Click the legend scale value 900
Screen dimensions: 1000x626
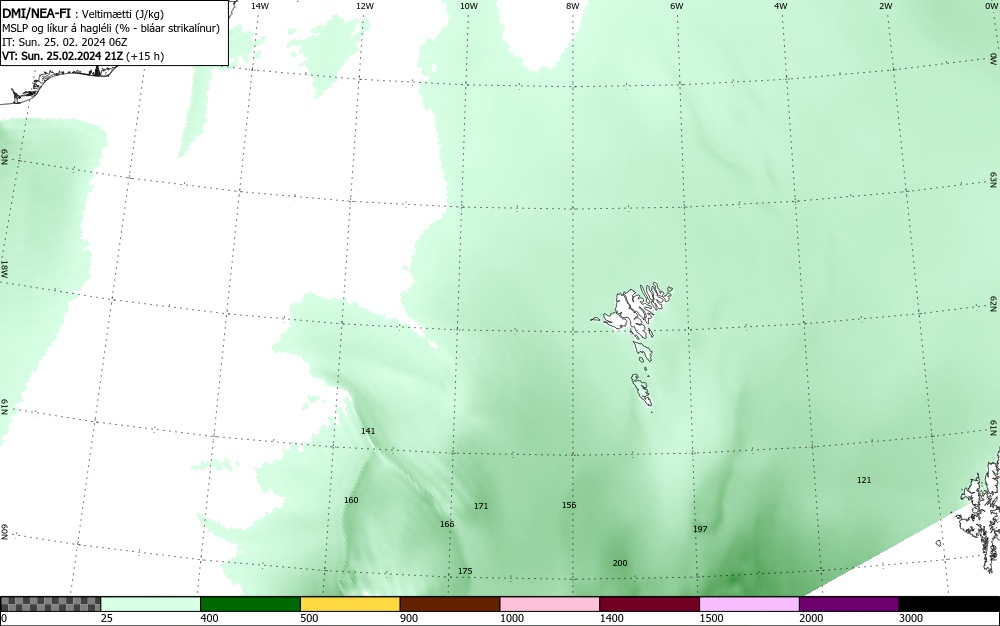pyautogui.click(x=409, y=618)
